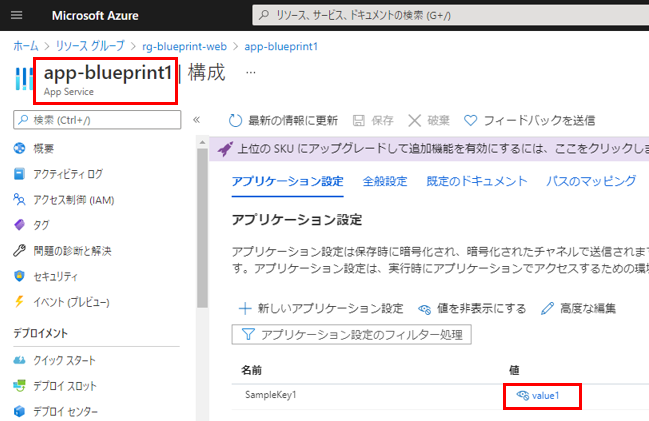
Task: Click the circular refresh arrow icon
Action: 235,120
